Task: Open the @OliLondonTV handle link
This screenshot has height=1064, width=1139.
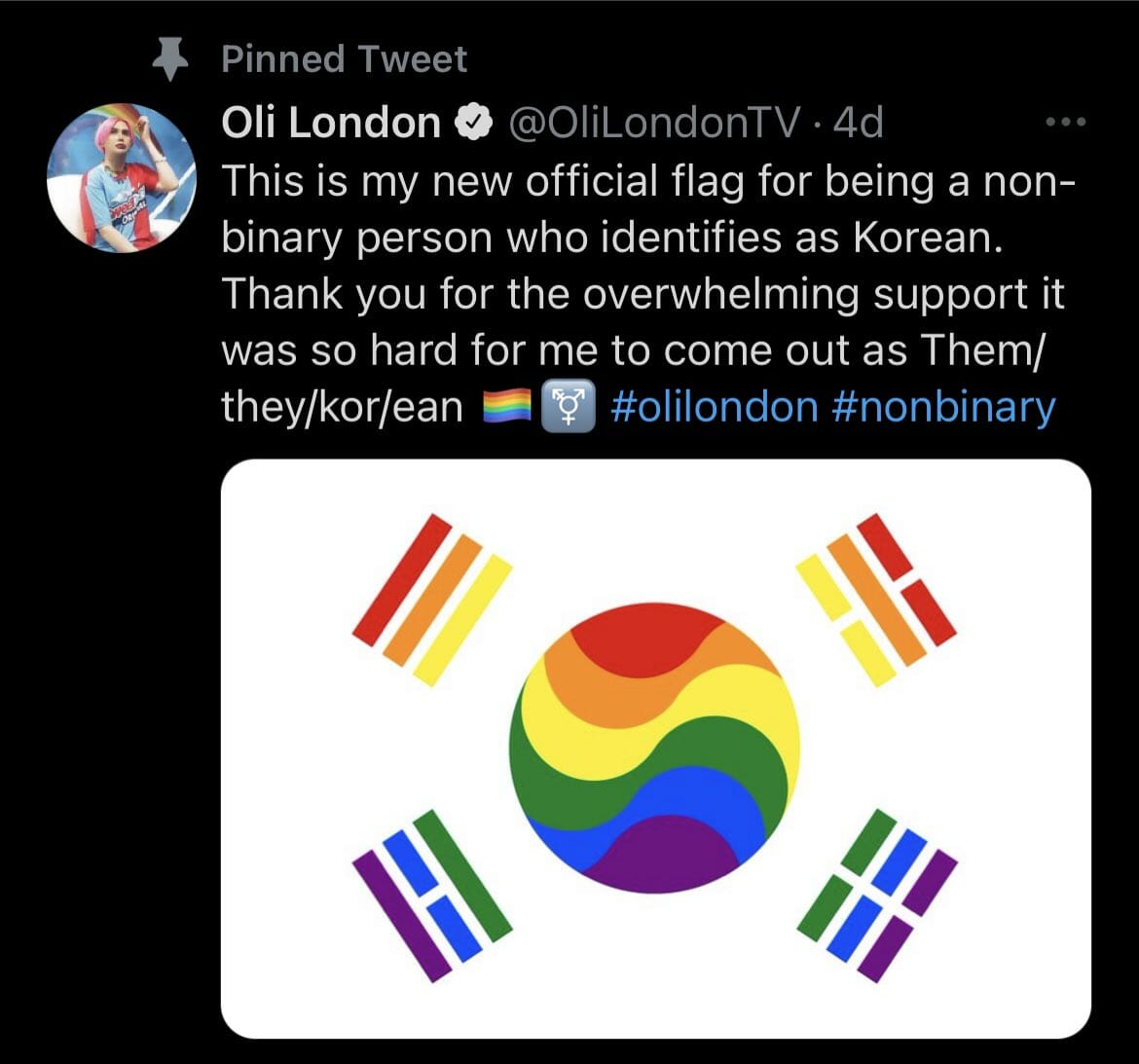Action: pyautogui.click(x=649, y=124)
